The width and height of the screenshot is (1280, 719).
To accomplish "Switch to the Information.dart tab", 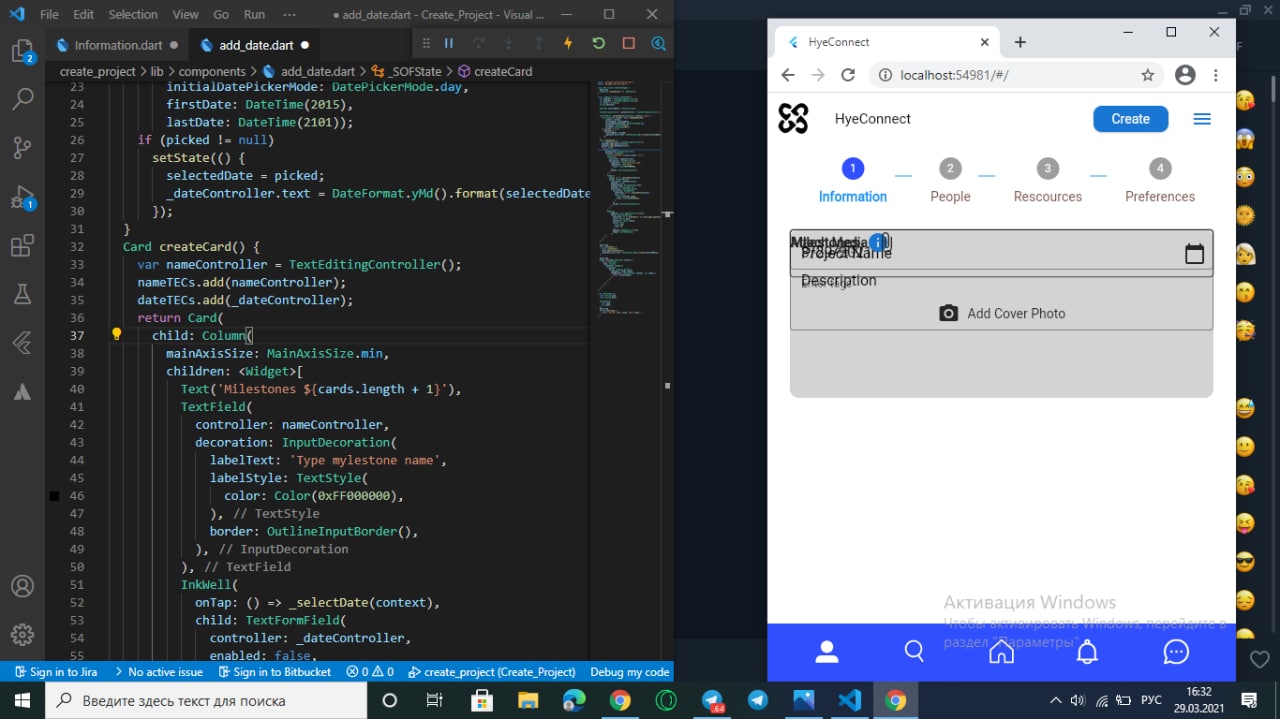I will (x=117, y=45).
